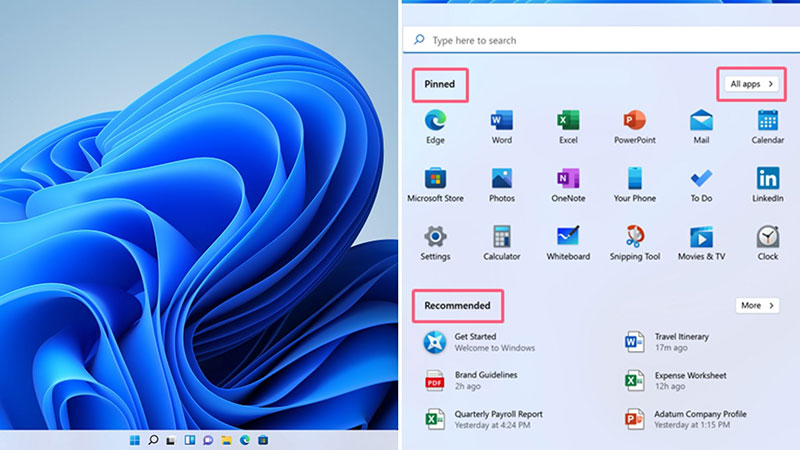800x450 pixels.
Task: Click More next to Recommended
Action: coord(757,305)
